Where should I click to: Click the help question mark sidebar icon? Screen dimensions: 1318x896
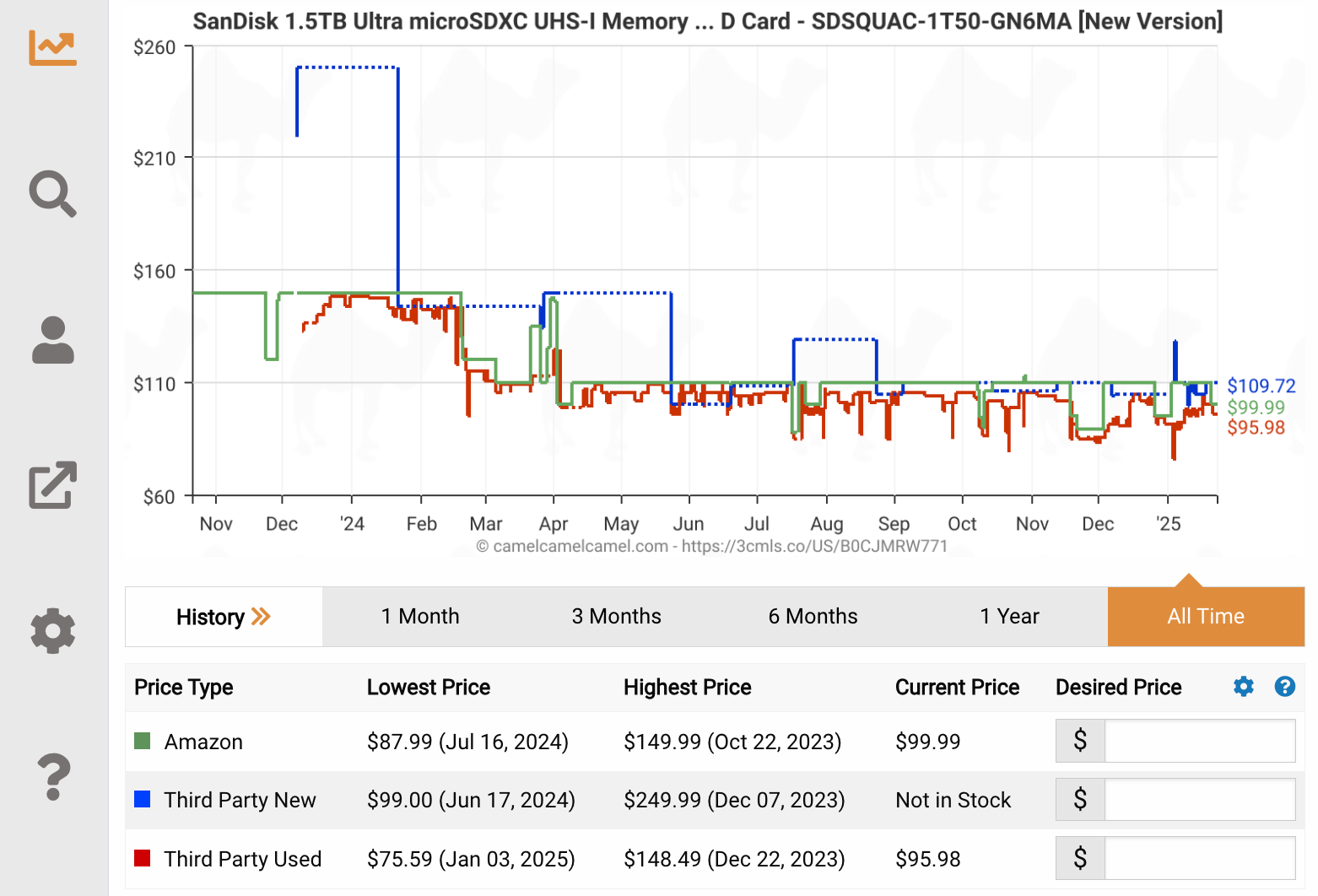coord(52,777)
